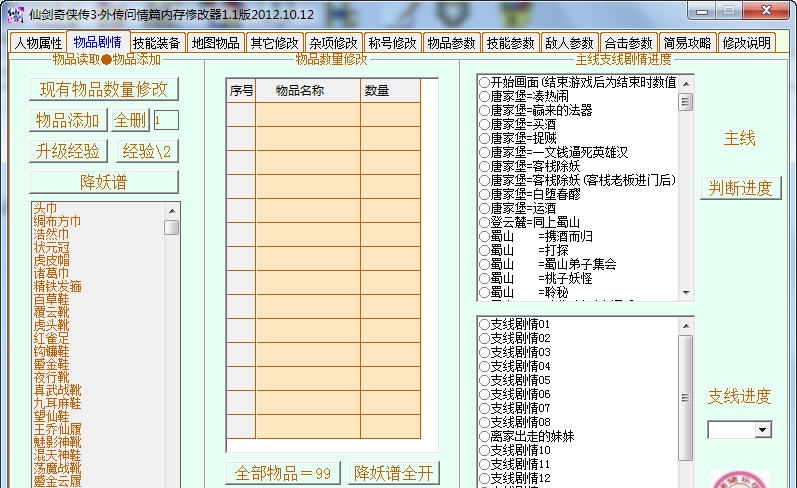Open the 人物属性 tab
The width and height of the screenshot is (797, 488).
pos(38,43)
